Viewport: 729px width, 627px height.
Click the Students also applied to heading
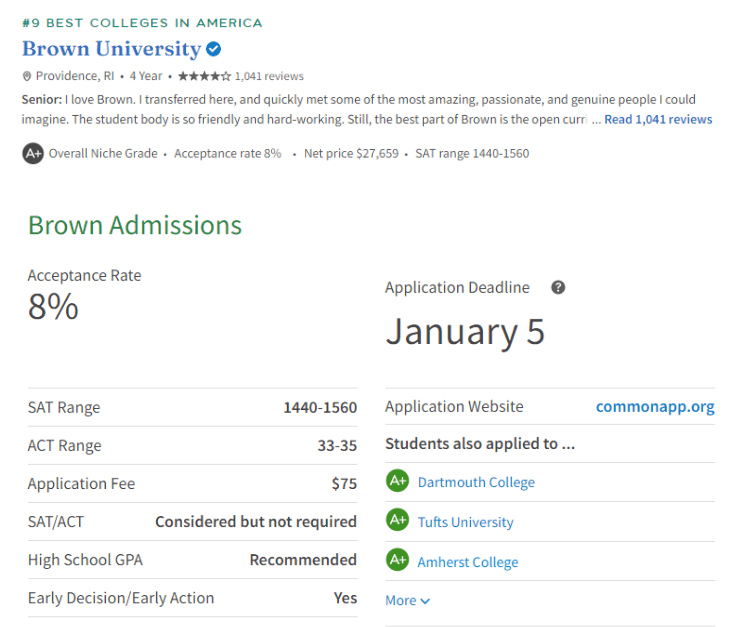click(480, 444)
